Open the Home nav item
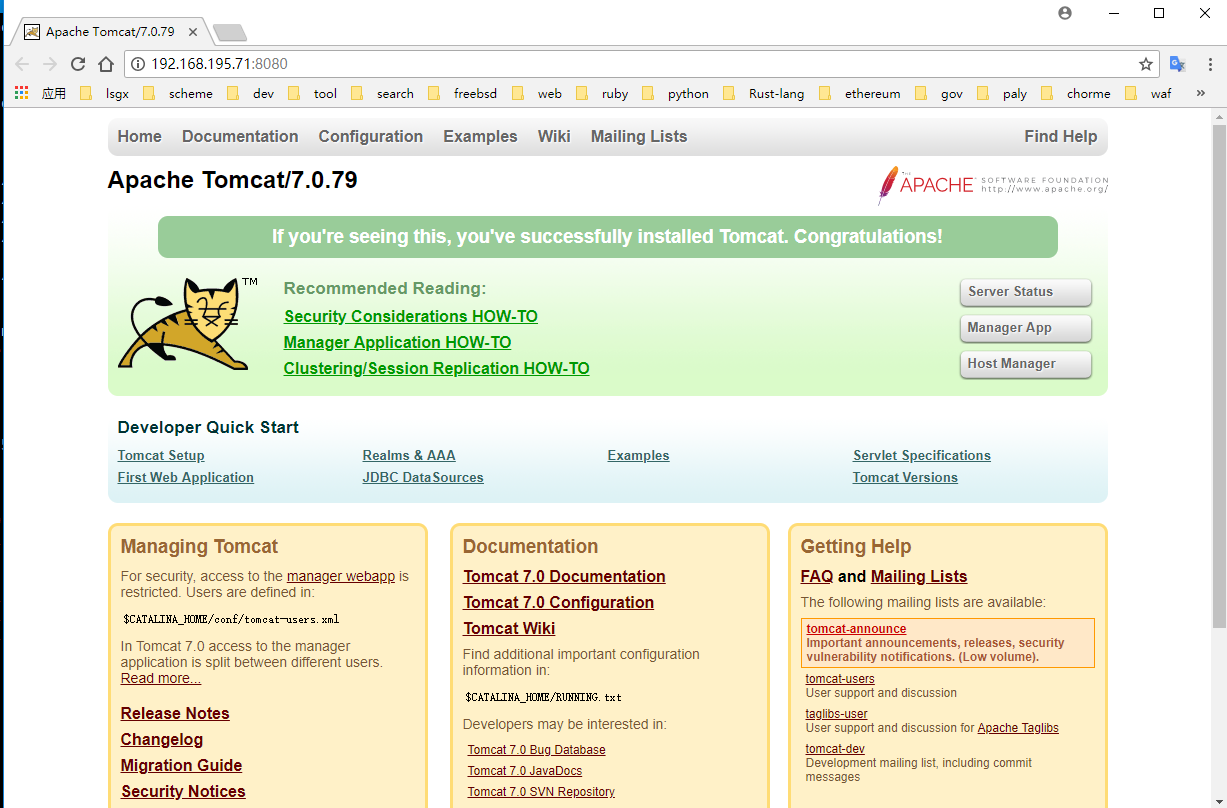Viewport: 1227px width, 808px height. point(139,137)
